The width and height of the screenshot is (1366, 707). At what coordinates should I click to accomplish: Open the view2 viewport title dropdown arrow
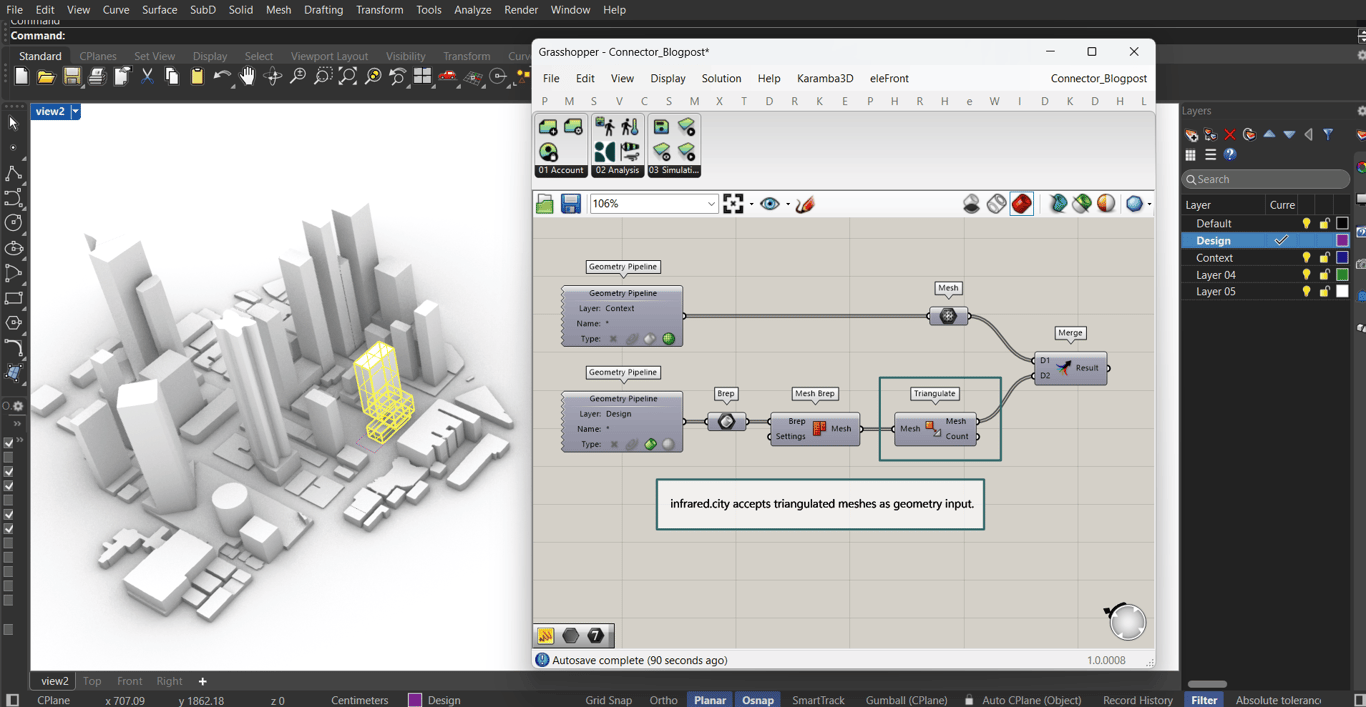pyautogui.click(x=75, y=112)
